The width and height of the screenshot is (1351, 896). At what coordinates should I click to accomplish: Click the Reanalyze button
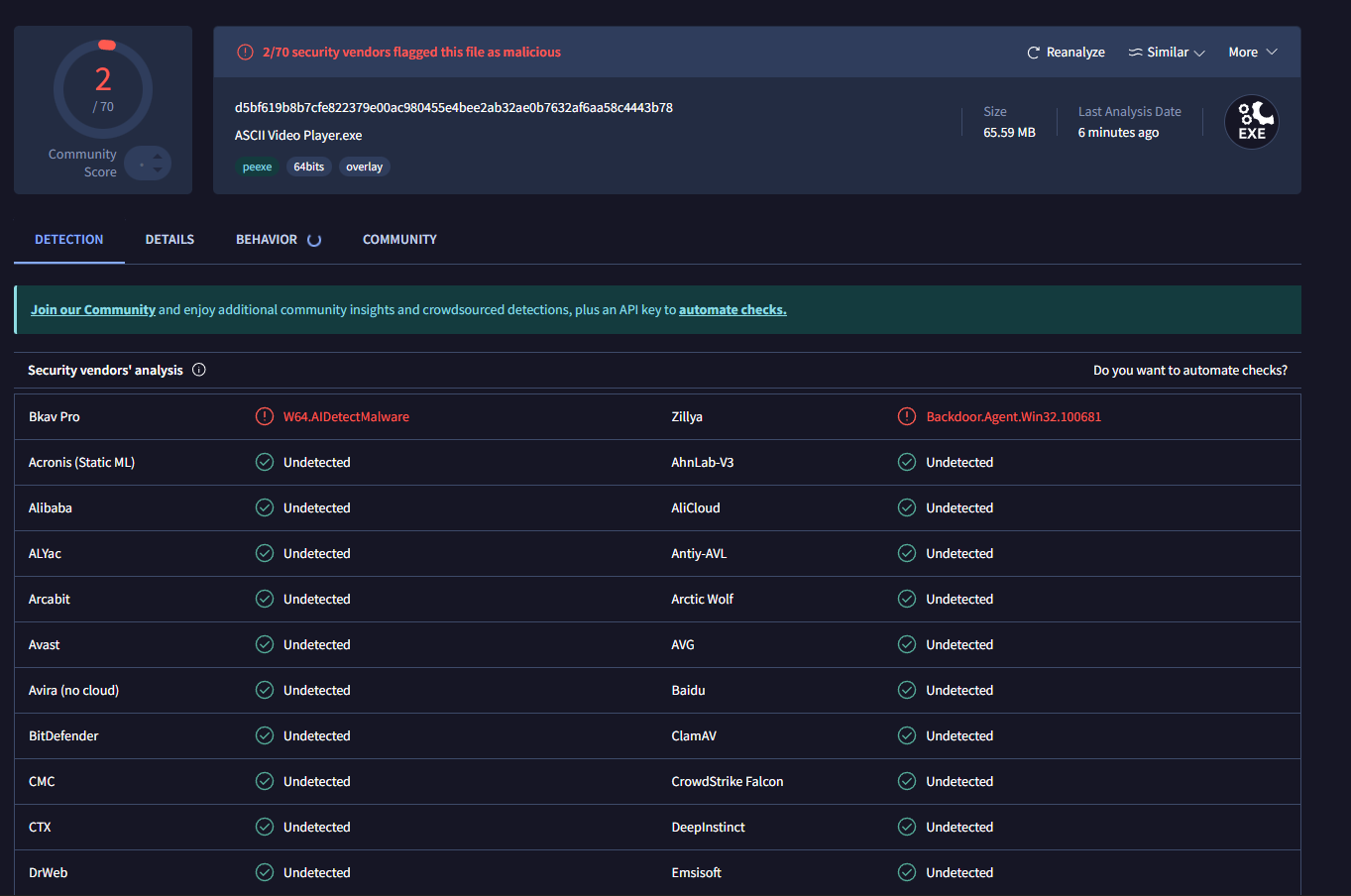click(x=1066, y=53)
